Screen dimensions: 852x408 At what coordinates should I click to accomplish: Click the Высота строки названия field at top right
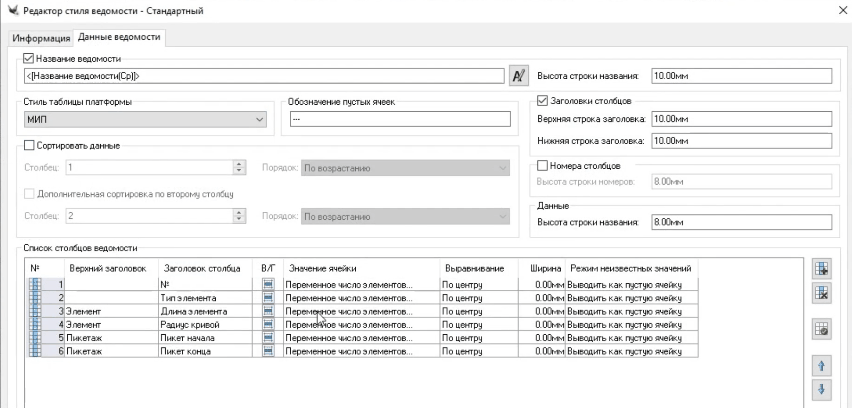point(740,75)
